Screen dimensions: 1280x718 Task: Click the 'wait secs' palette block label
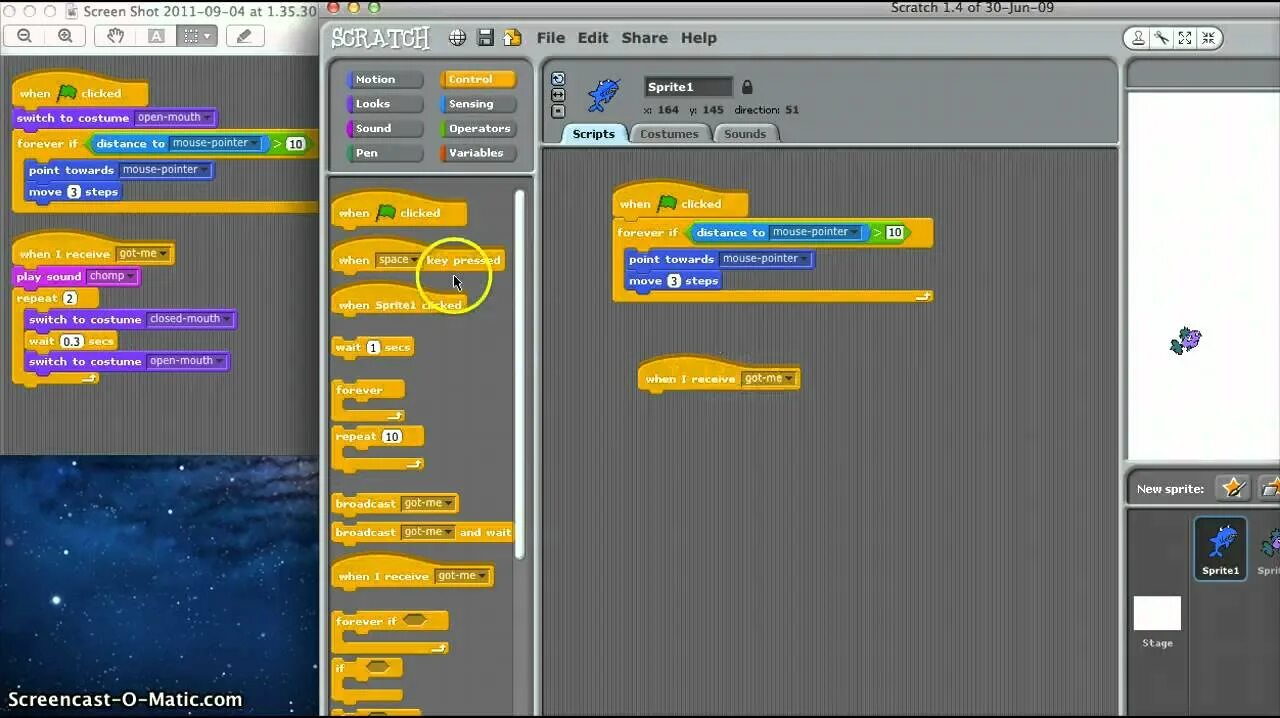tap(372, 347)
